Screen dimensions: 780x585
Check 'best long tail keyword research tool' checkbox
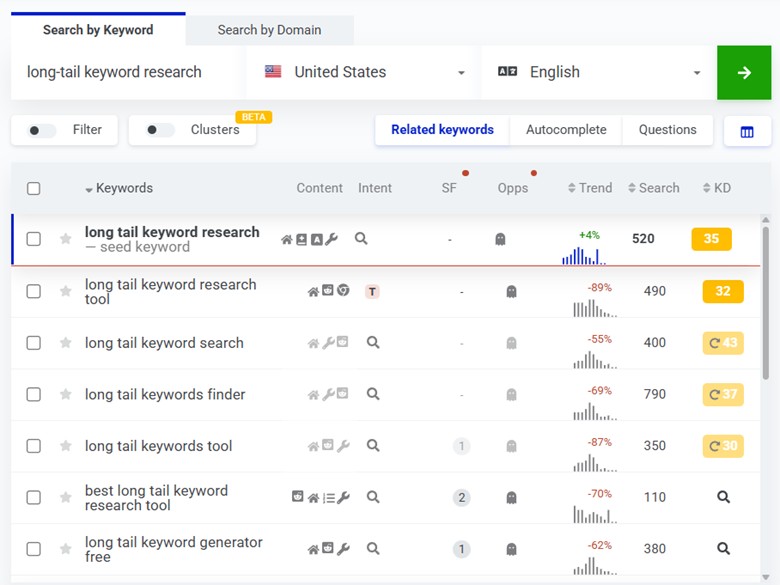click(33, 497)
